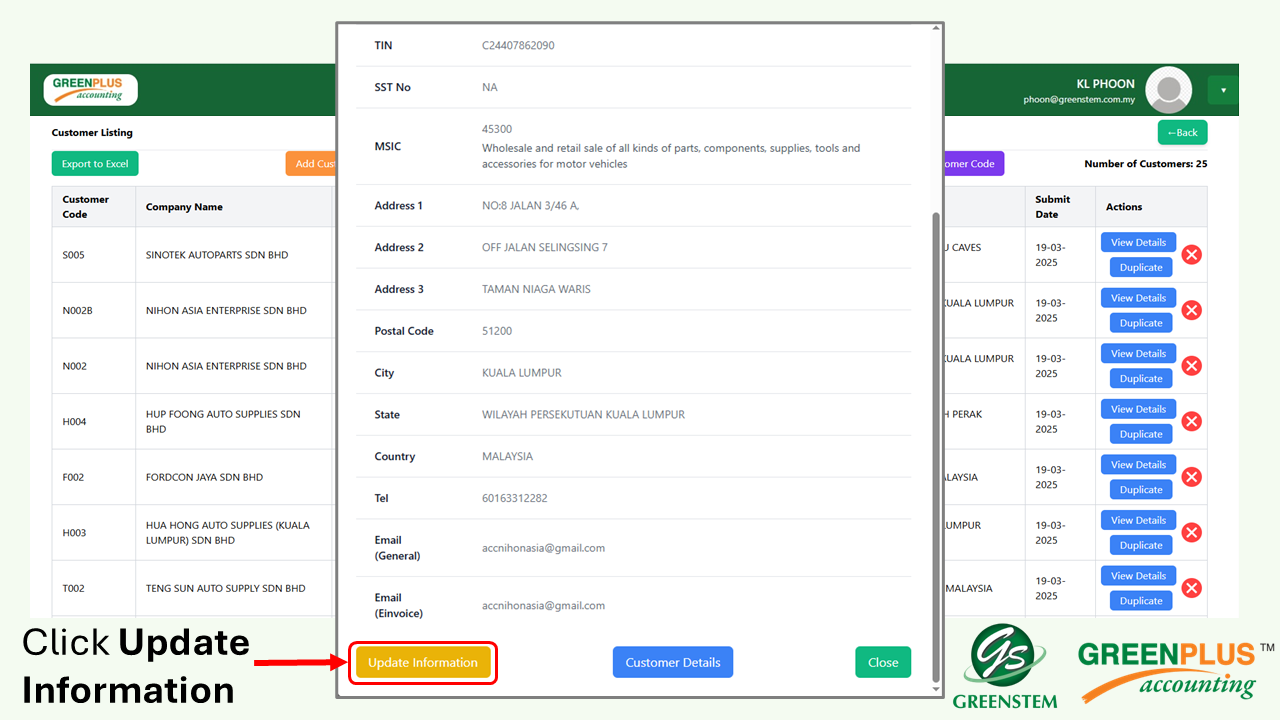Click the dialog scrollbar up arrow
The width and height of the screenshot is (1280, 720).
(x=936, y=28)
